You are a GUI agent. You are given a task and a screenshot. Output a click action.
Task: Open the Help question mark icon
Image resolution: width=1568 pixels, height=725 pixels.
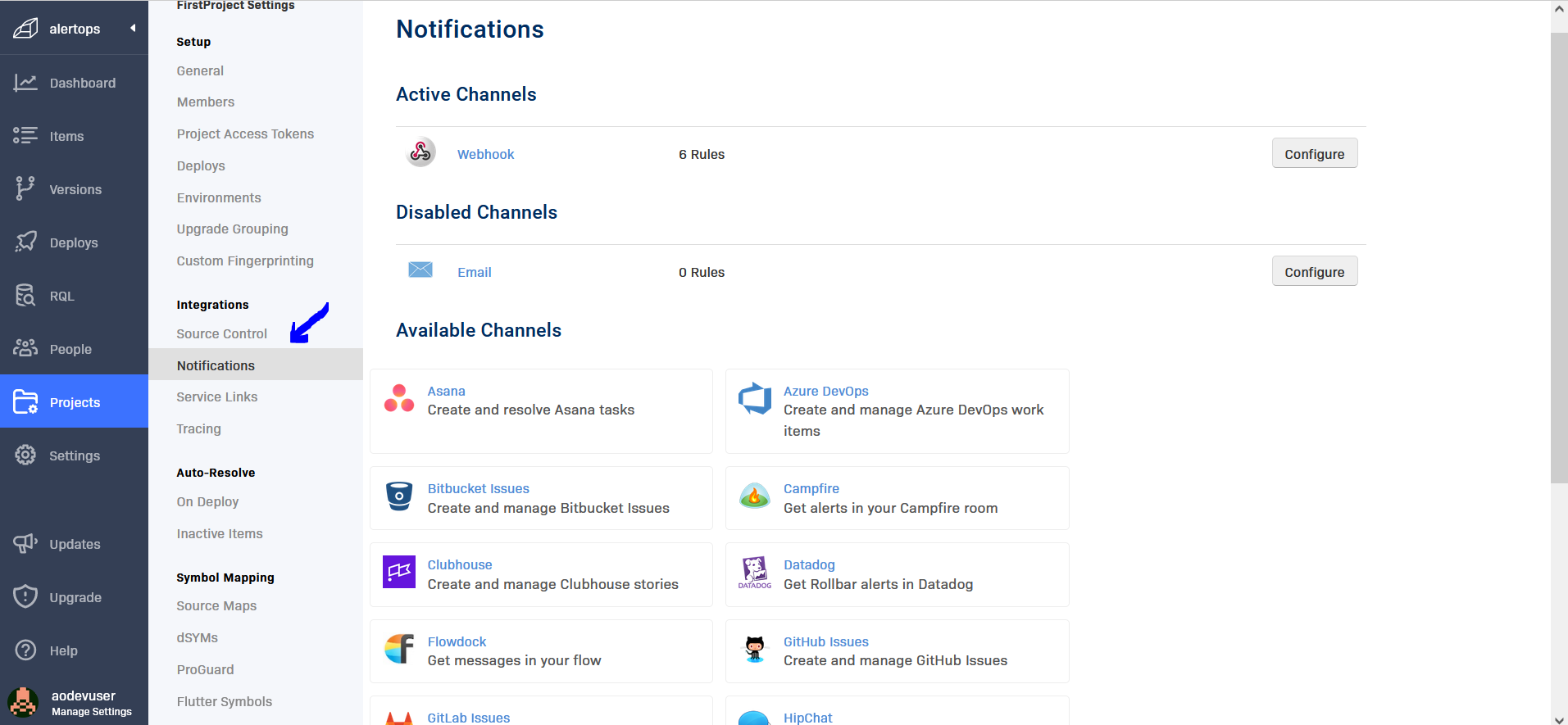[x=25, y=650]
